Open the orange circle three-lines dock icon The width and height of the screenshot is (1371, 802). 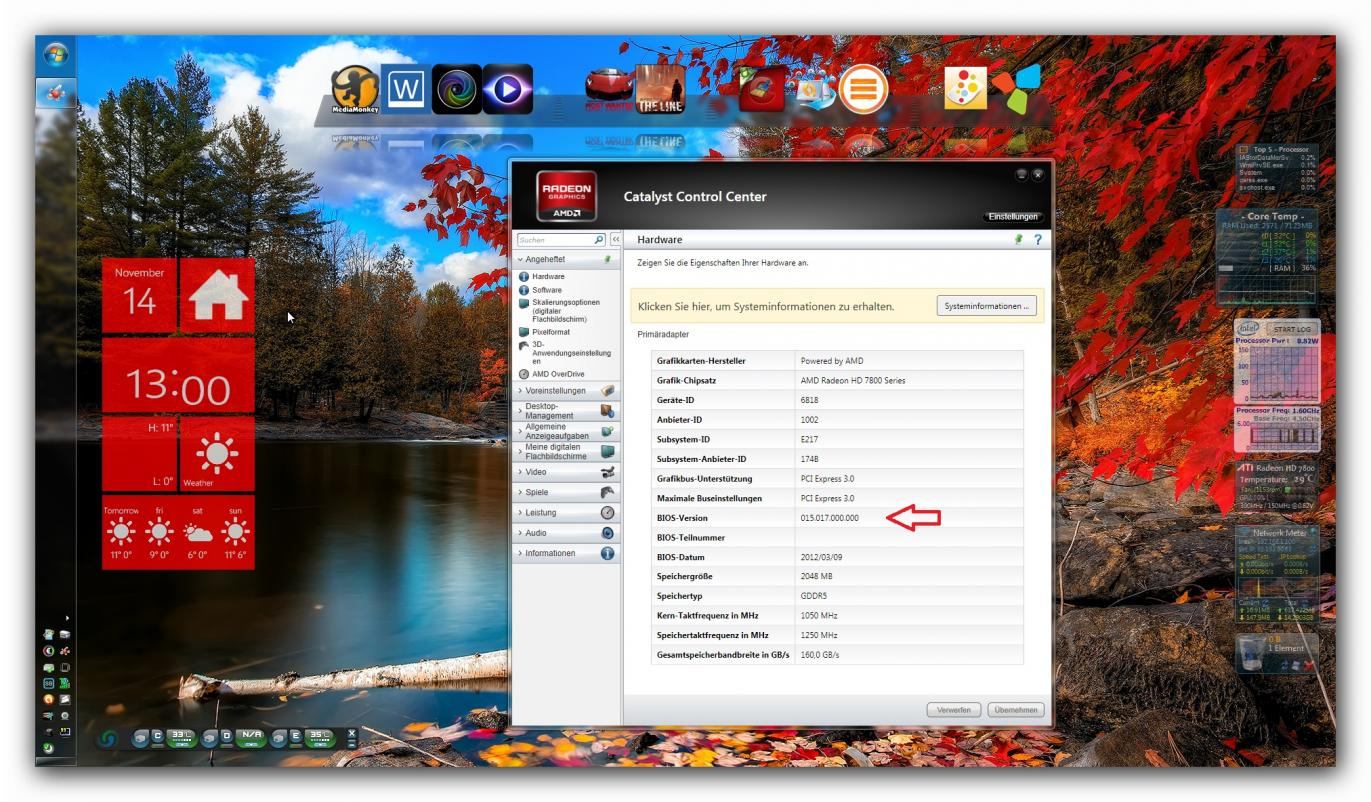[863, 88]
